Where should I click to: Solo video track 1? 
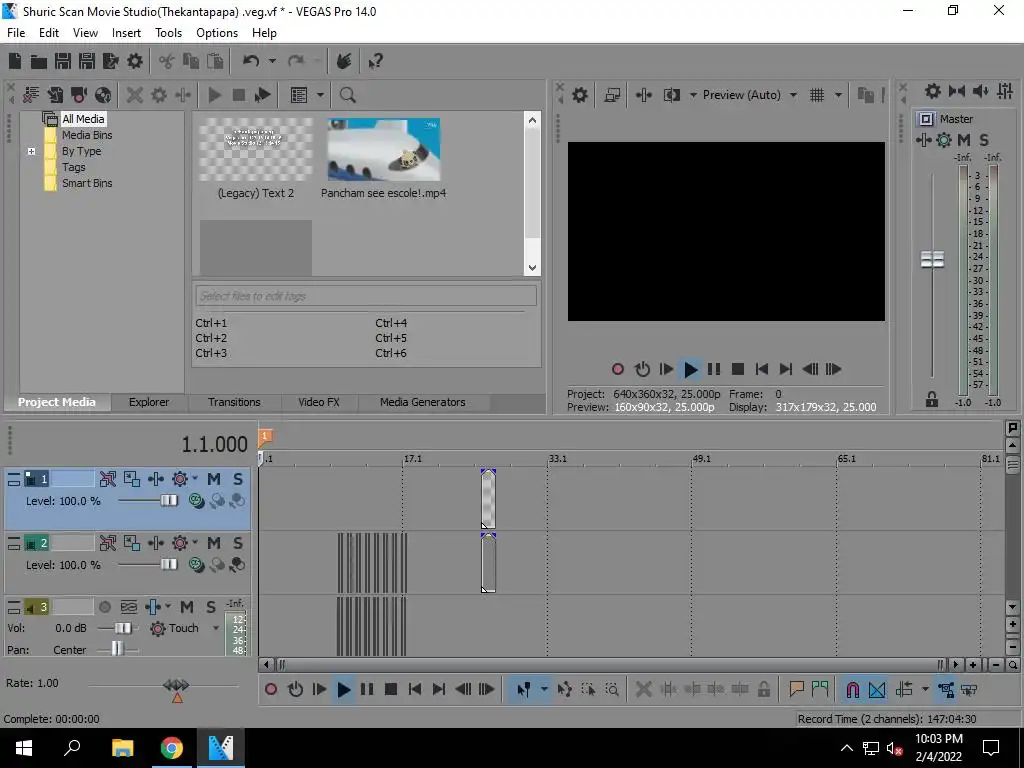[x=238, y=479]
